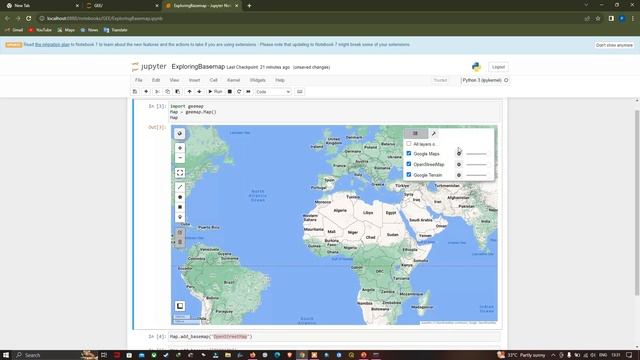The width and height of the screenshot is (640, 360).
Task: Uncheck the OpenStreetMap layer
Action: click(x=409, y=164)
